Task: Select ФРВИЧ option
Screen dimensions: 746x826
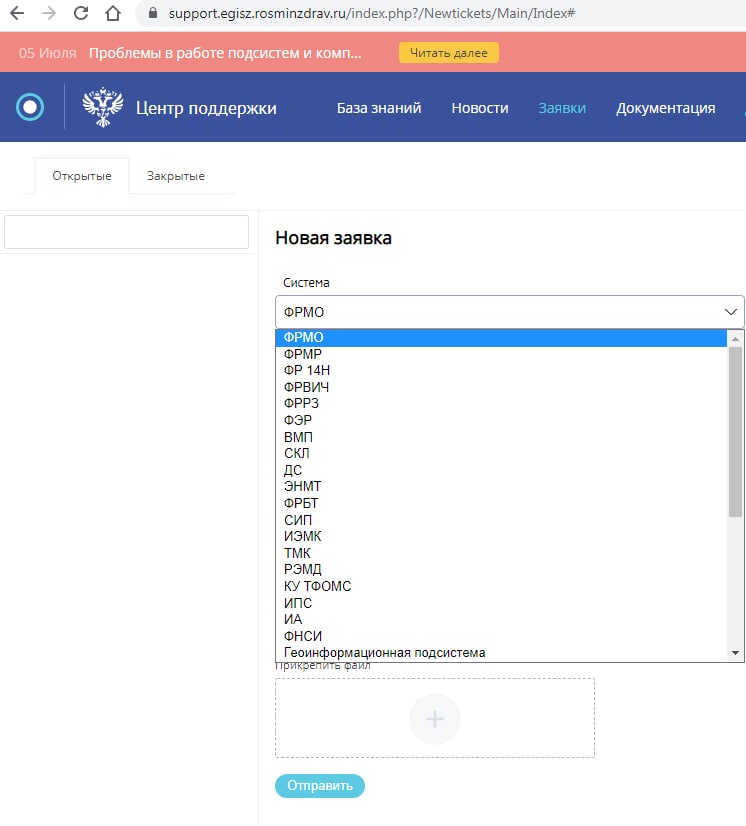Action: (x=501, y=387)
